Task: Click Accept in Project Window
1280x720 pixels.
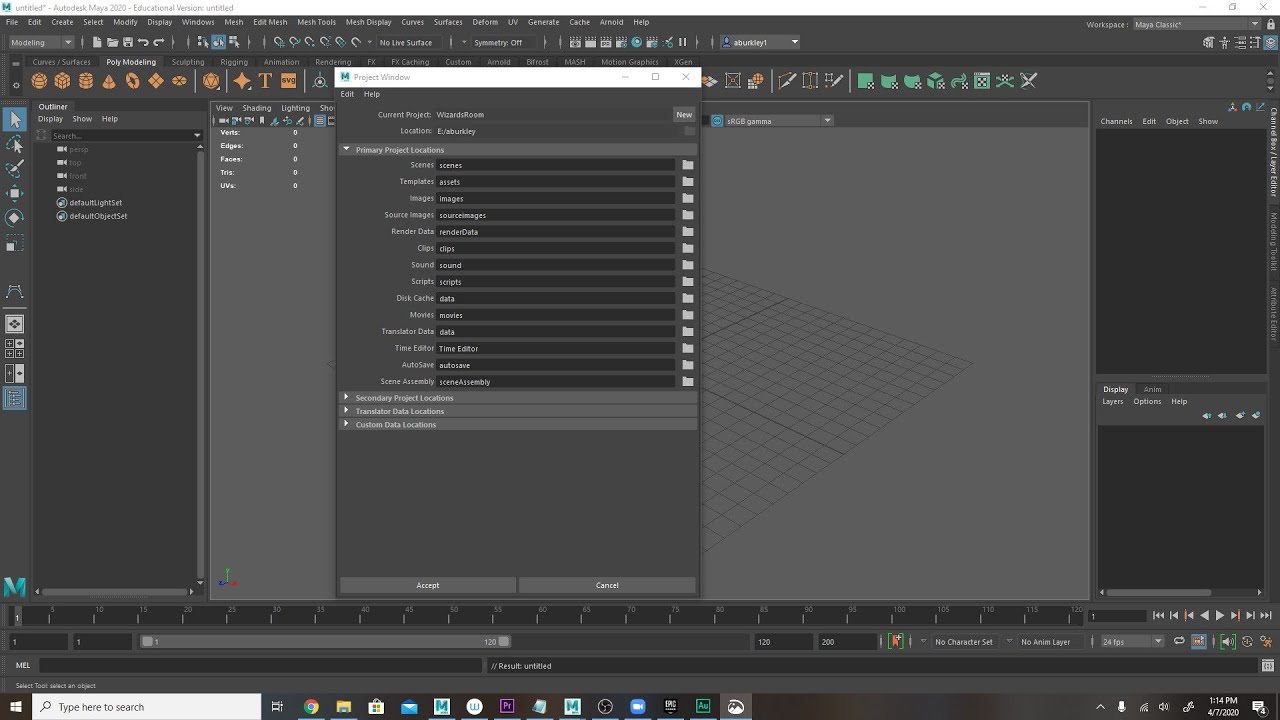Action: point(428,585)
